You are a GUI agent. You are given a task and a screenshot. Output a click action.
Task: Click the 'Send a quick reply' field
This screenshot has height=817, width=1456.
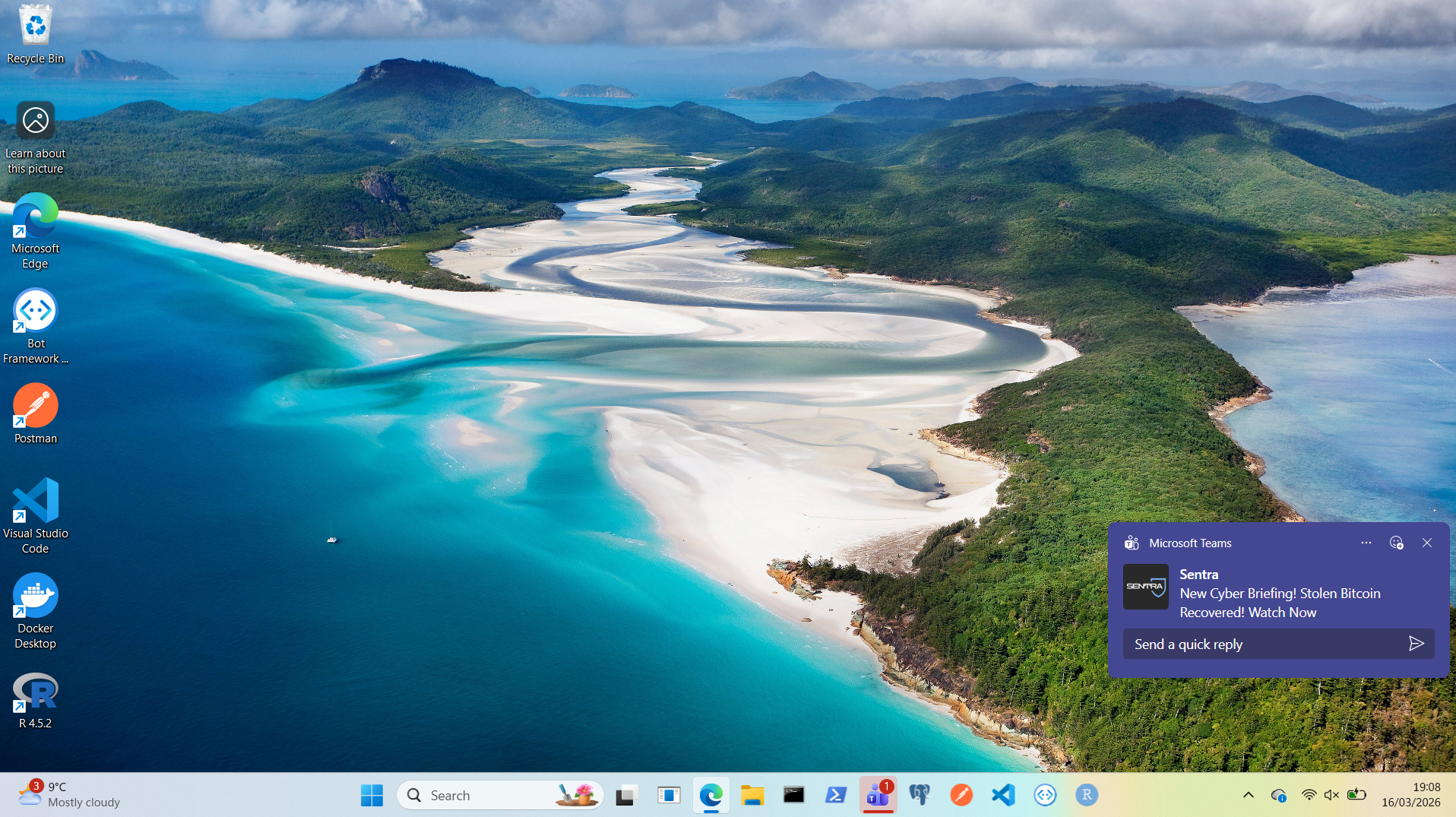point(1278,644)
